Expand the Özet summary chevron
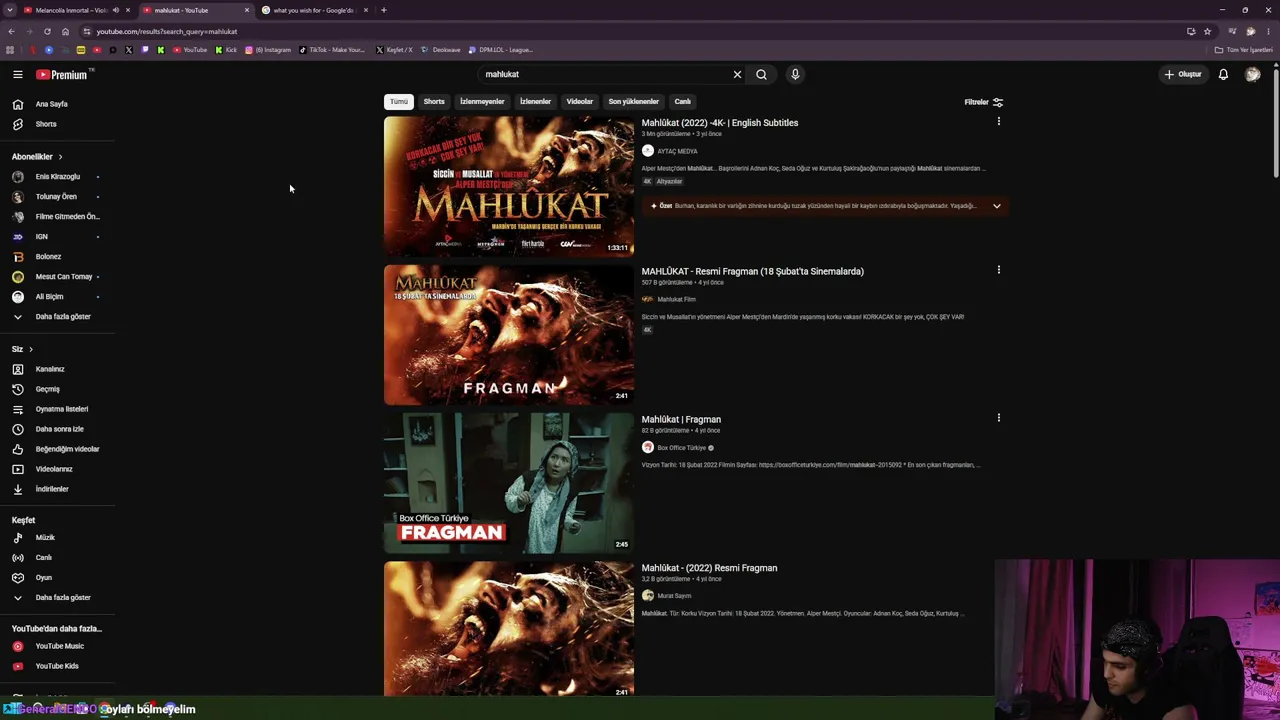Screen dimensions: 1280x720 (x=996, y=206)
